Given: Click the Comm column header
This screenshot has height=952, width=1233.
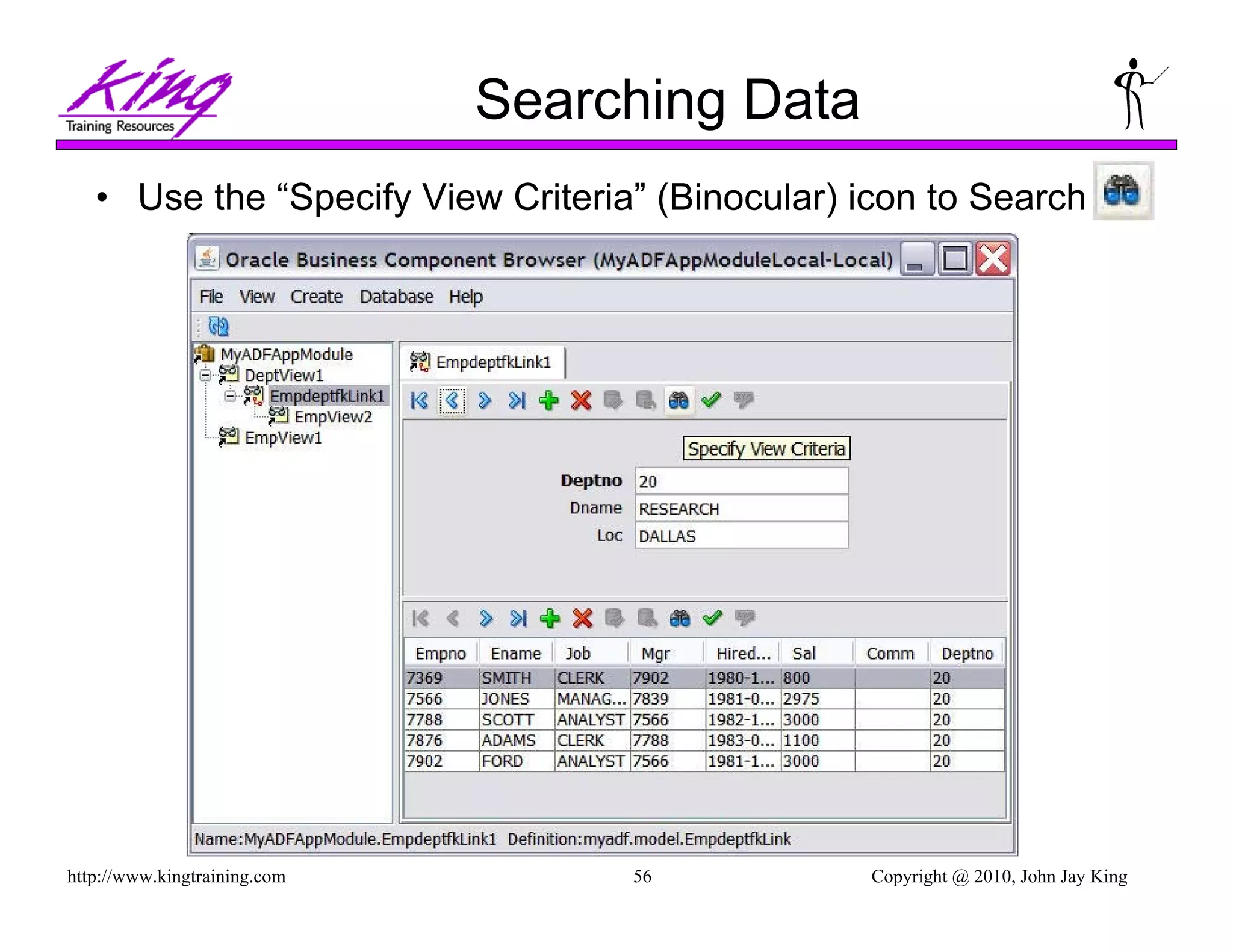Looking at the screenshot, I should coord(892,654).
